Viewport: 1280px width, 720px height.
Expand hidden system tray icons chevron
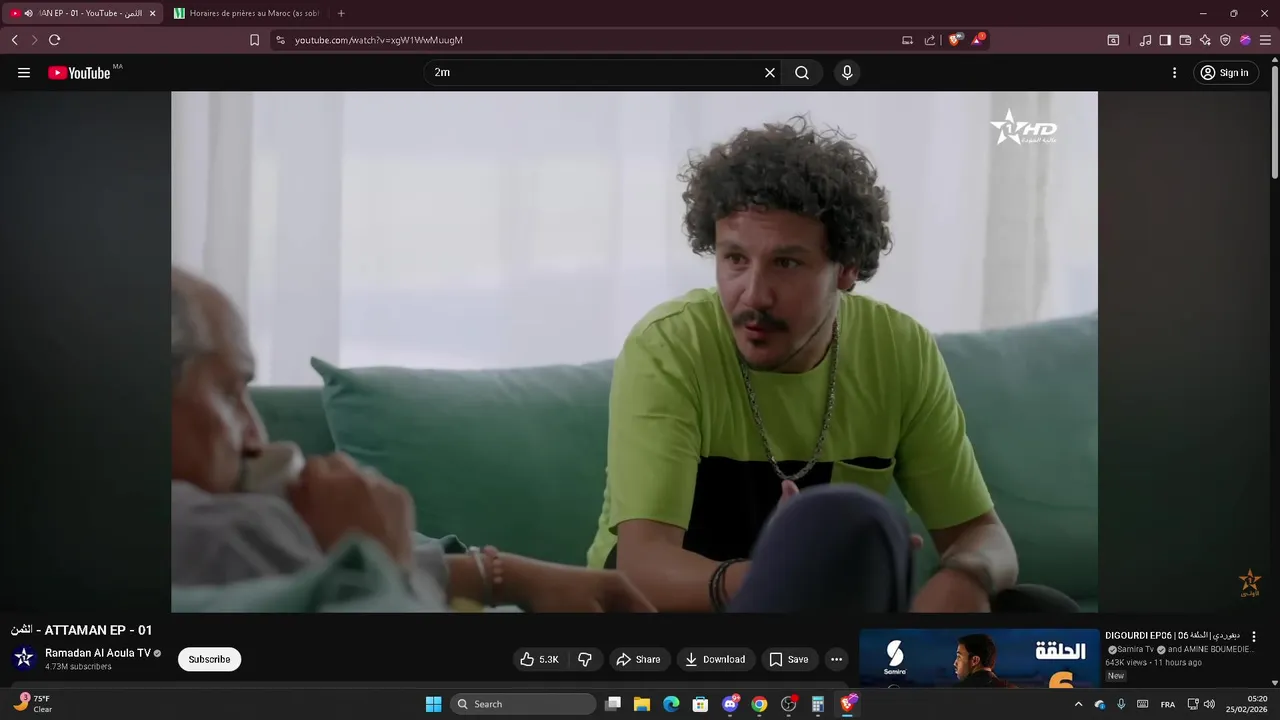click(x=1078, y=704)
